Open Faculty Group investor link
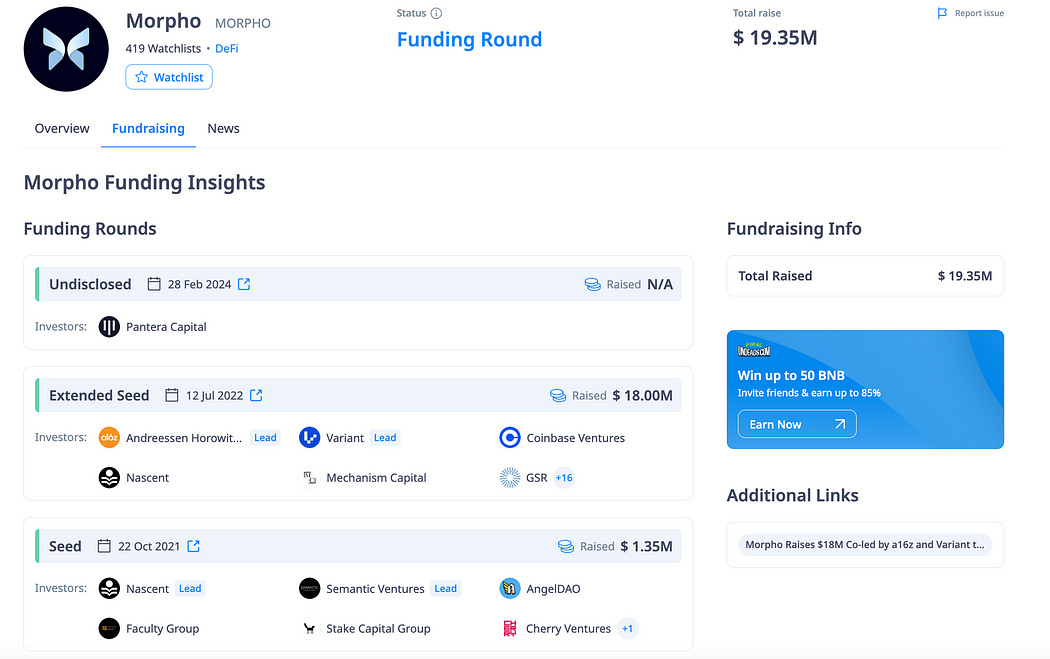1050x659 pixels. tap(163, 628)
